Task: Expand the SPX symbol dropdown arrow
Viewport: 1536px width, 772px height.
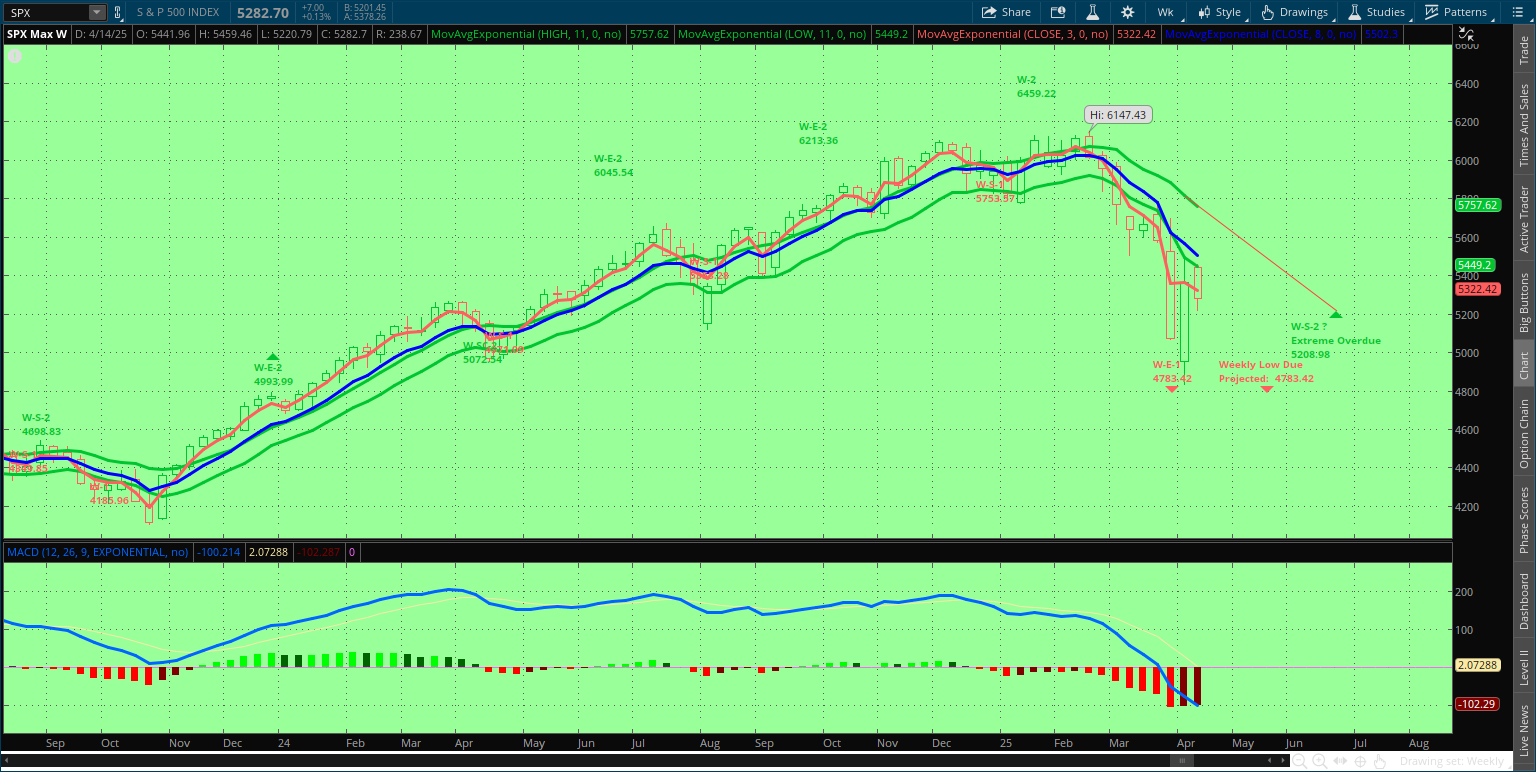Action: tap(96, 12)
